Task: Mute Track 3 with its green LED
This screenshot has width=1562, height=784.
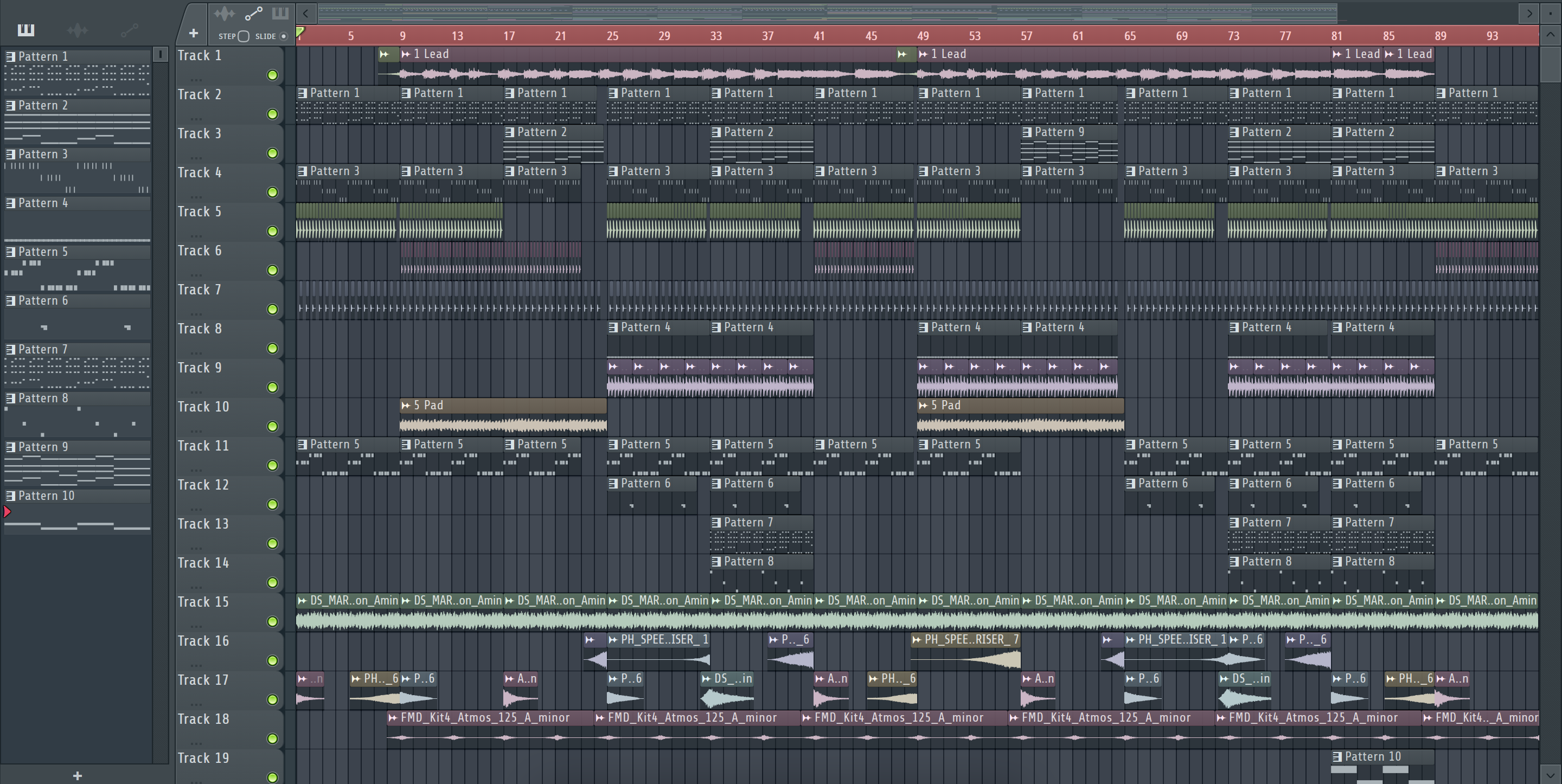Action: tap(272, 153)
